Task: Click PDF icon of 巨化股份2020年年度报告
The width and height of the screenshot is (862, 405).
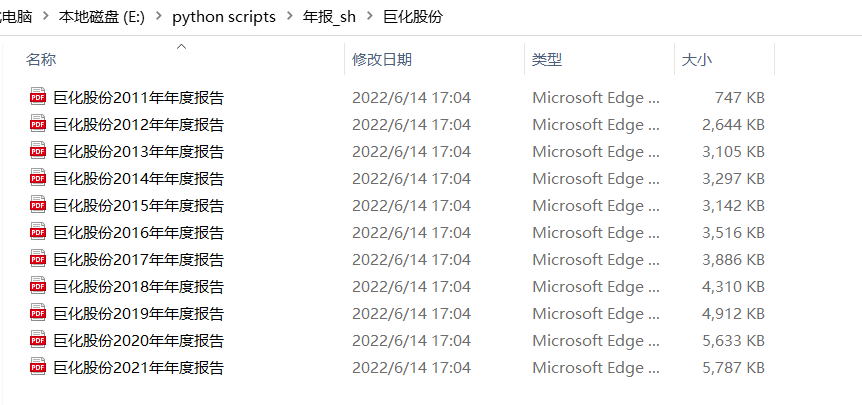Action: (38, 340)
